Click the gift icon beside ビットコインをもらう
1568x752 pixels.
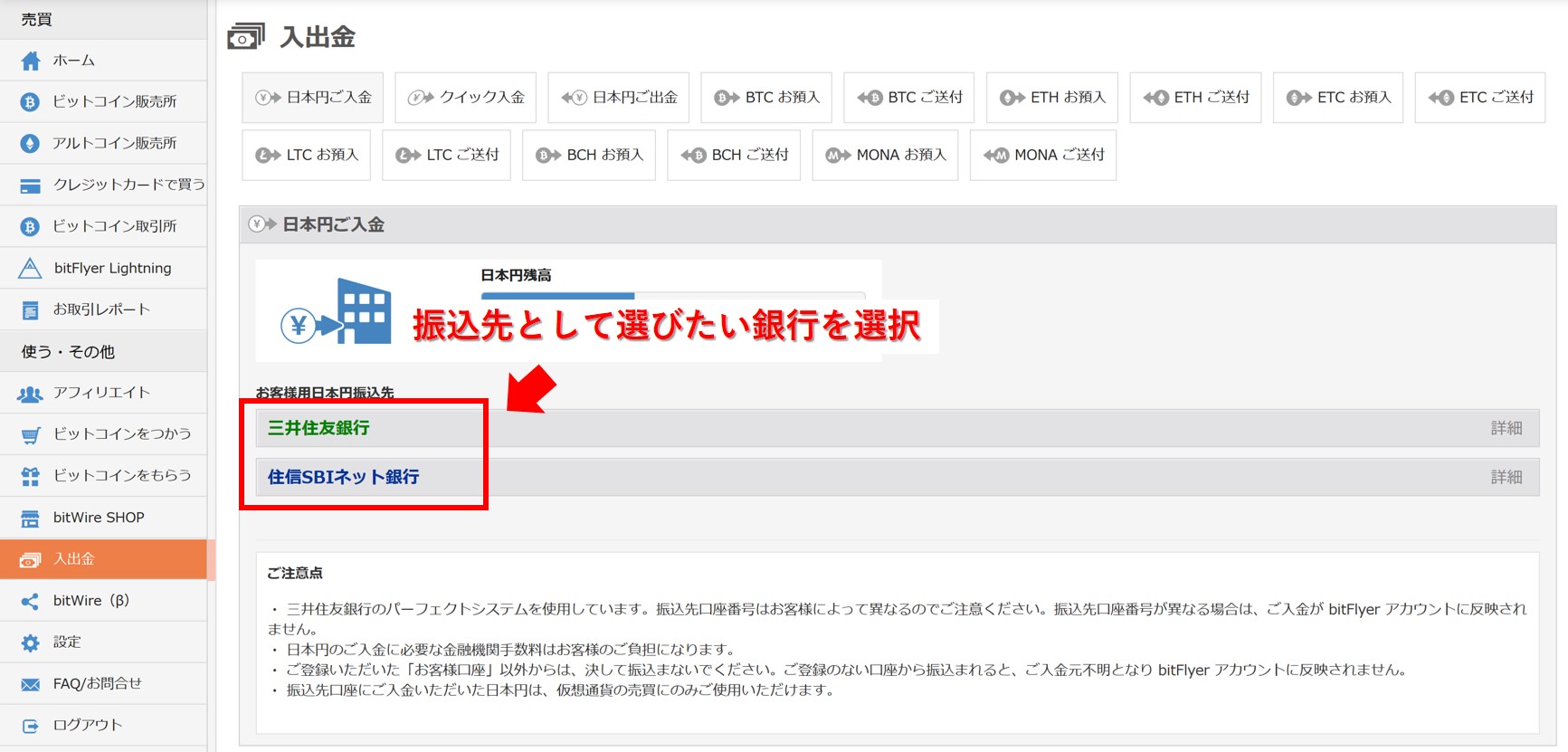point(31,477)
